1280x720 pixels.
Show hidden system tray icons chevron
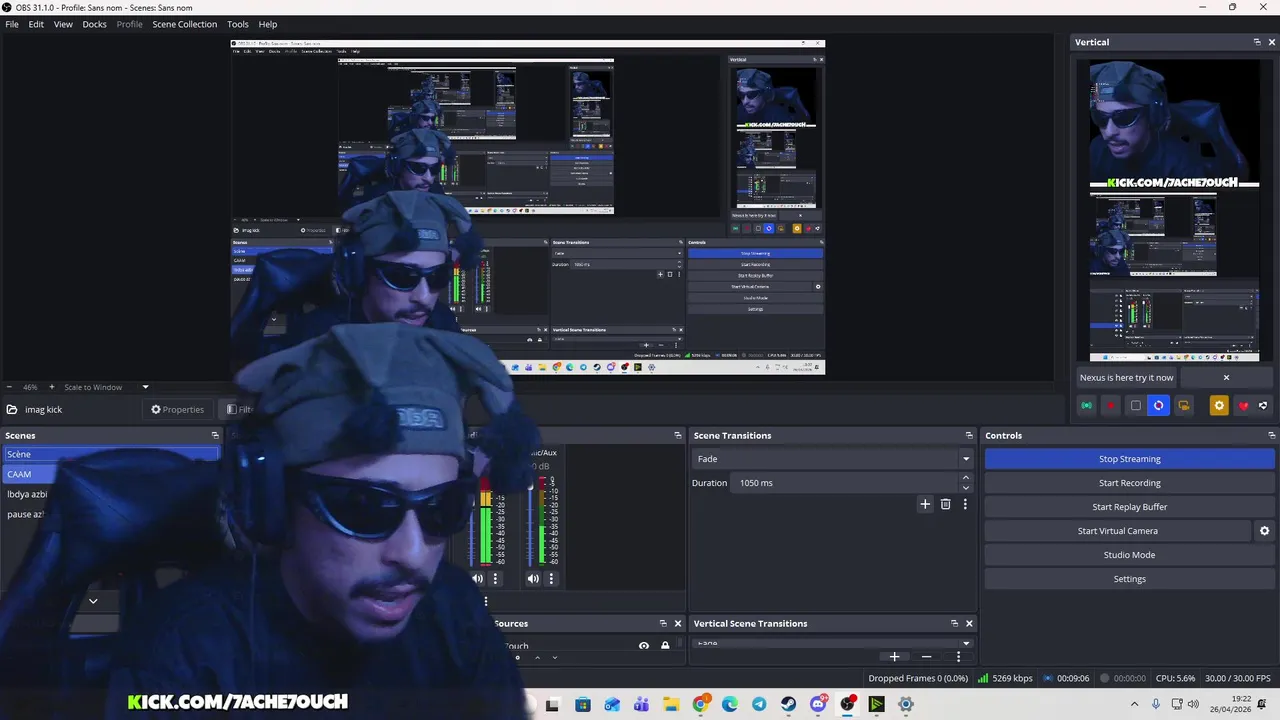pos(1134,704)
